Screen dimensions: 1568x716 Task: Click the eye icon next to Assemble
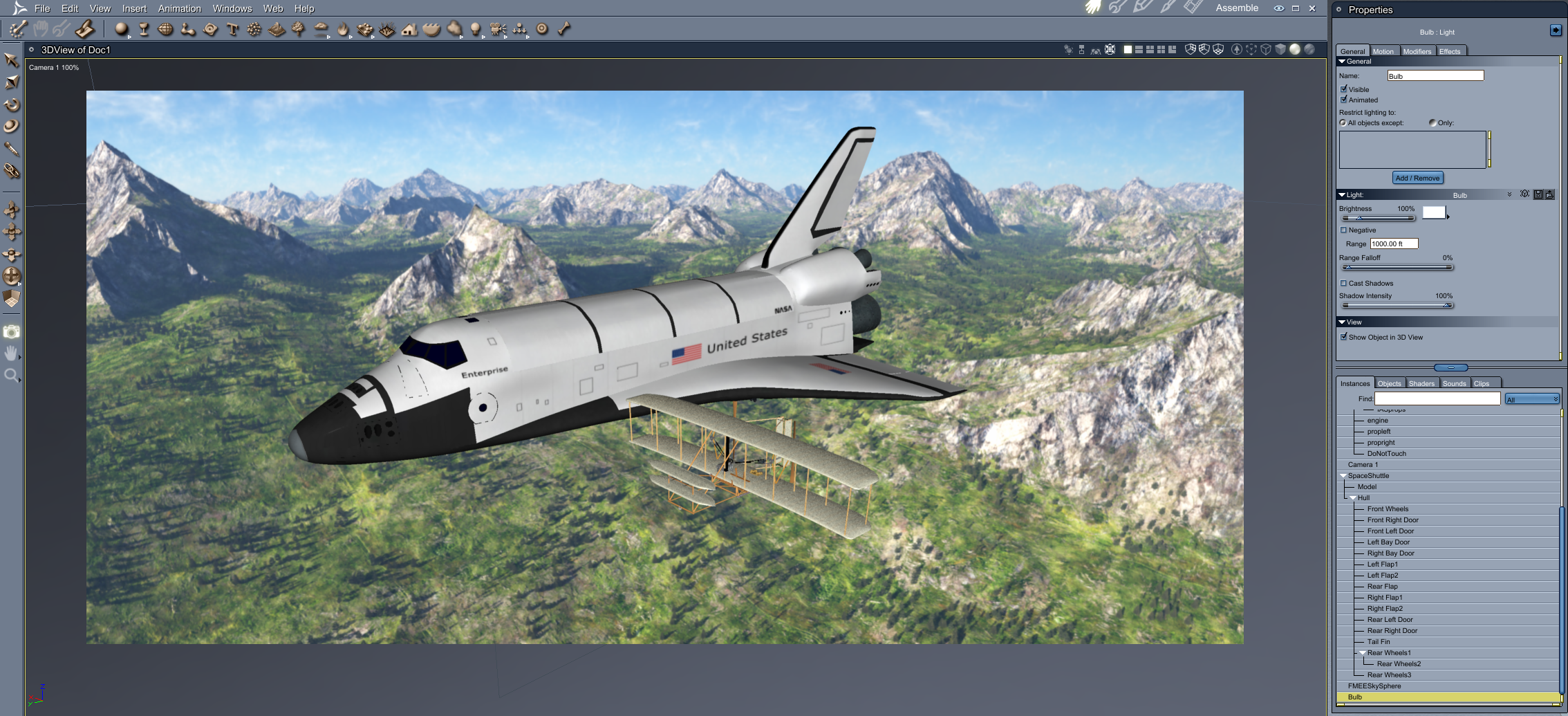click(x=1279, y=8)
